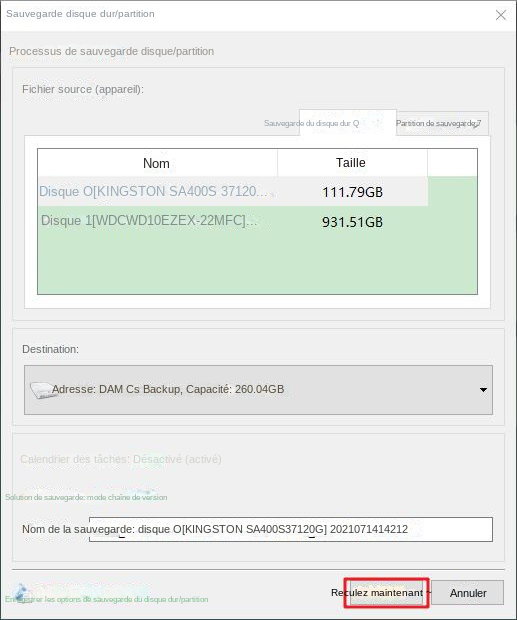Switch to the Partition de sauvegarde tab
The width and height of the screenshot is (517, 620).
point(438,123)
